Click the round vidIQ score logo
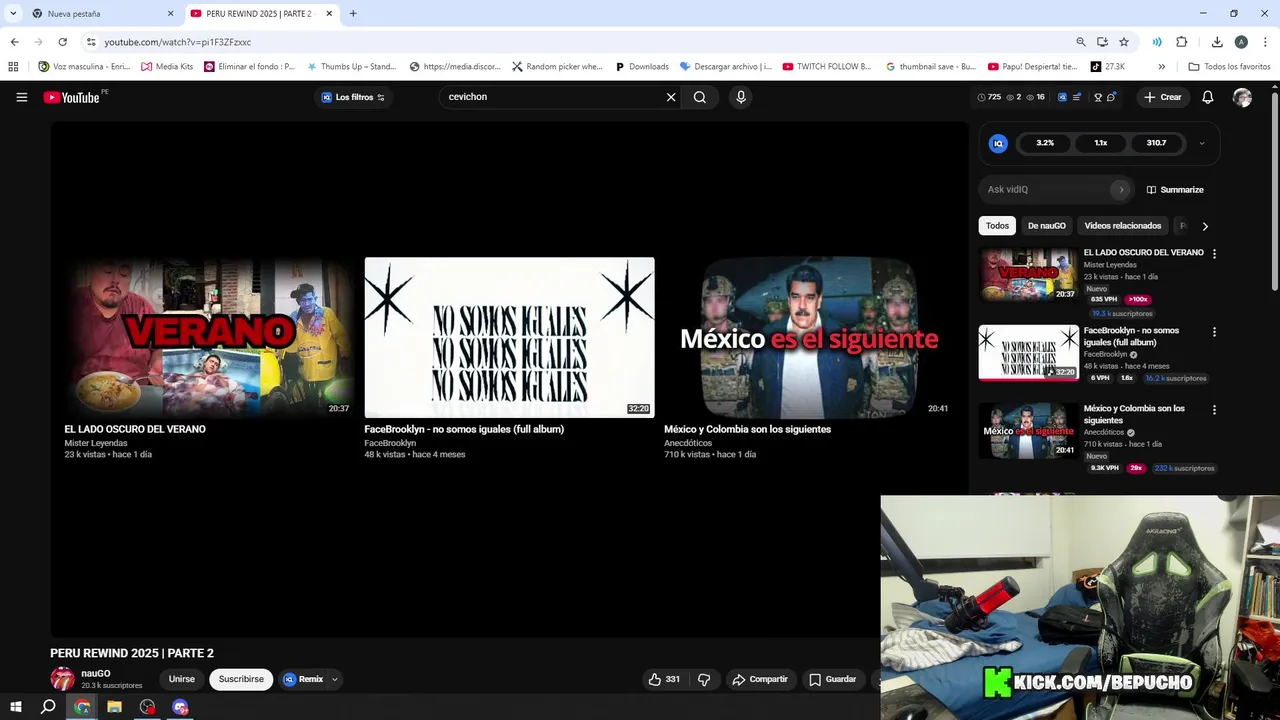The width and height of the screenshot is (1280, 720). (x=998, y=143)
